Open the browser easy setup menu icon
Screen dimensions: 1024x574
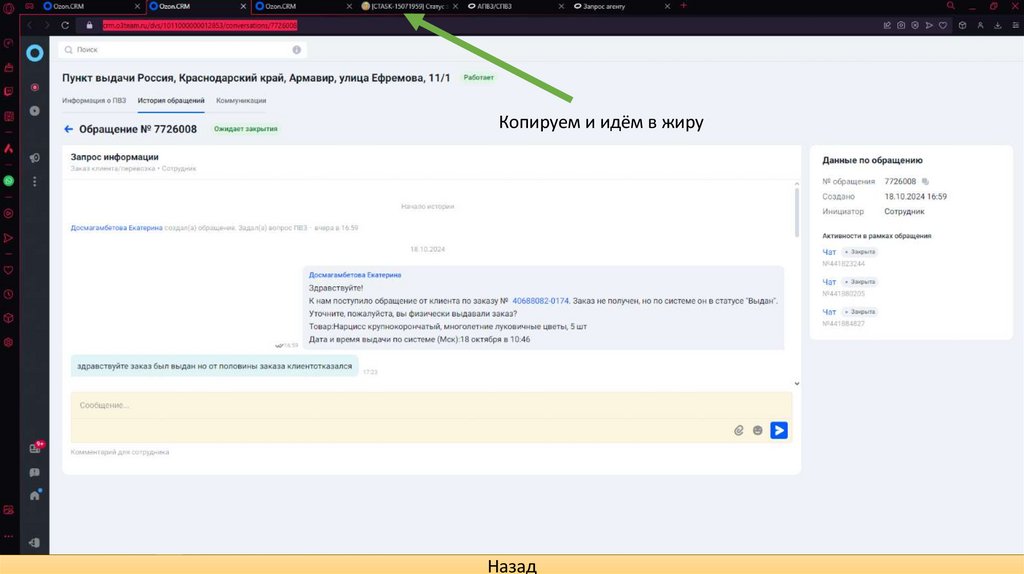pyautogui.click(x=1016, y=25)
